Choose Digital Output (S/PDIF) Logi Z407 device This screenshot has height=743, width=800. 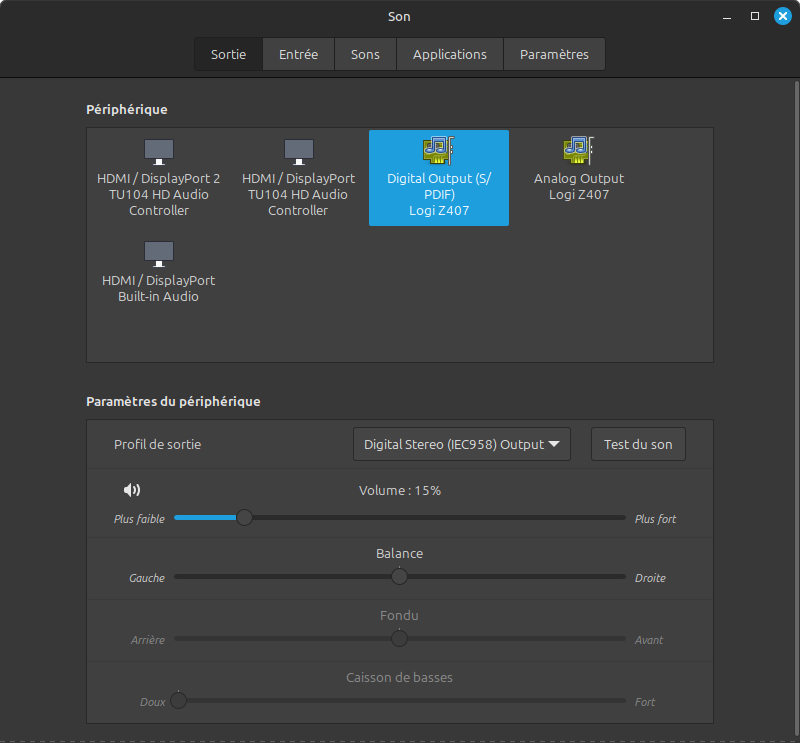point(439,178)
